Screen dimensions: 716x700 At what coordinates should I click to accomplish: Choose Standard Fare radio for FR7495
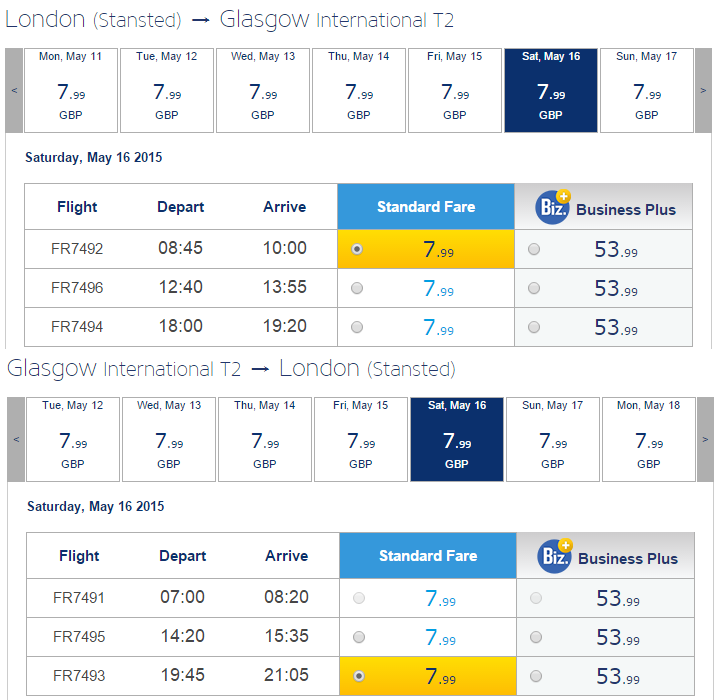click(x=359, y=637)
